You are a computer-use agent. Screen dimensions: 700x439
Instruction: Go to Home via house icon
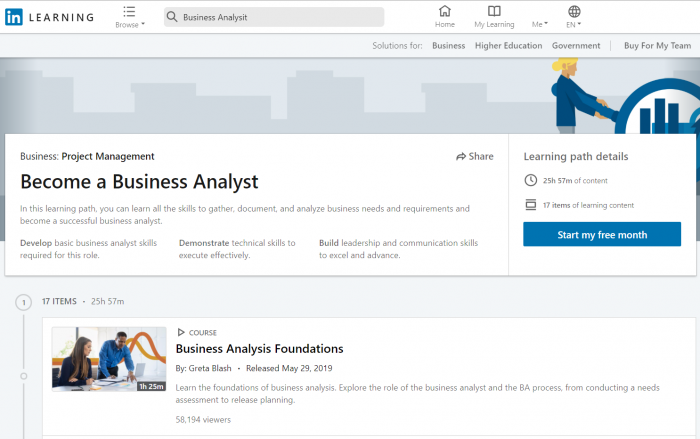click(444, 12)
